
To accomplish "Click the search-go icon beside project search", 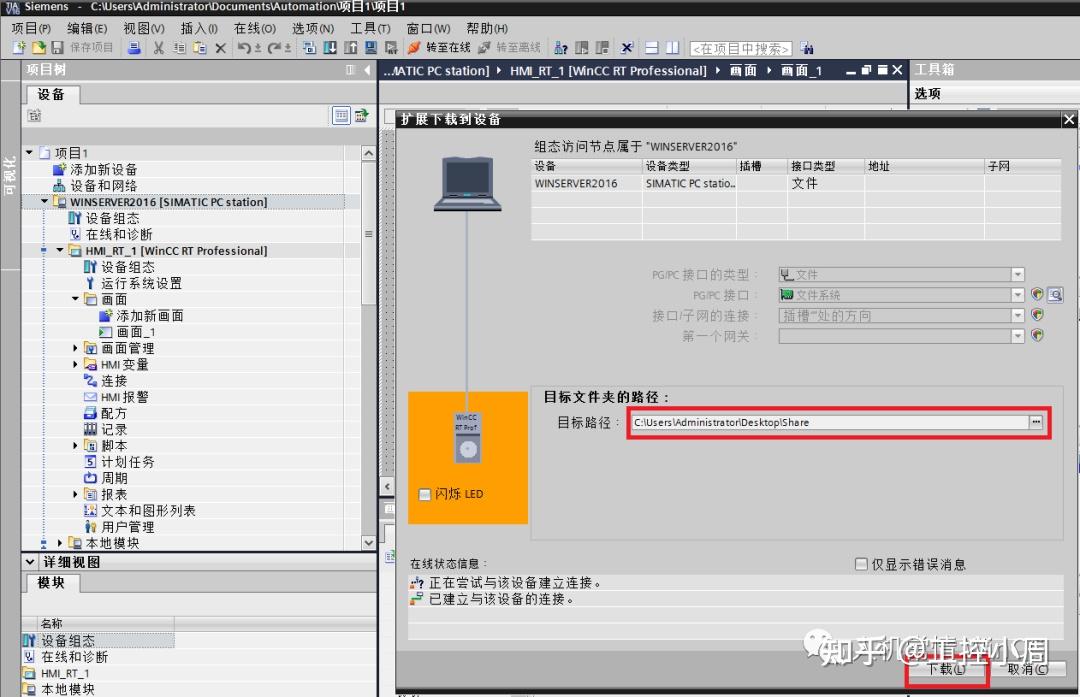I will 807,48.
